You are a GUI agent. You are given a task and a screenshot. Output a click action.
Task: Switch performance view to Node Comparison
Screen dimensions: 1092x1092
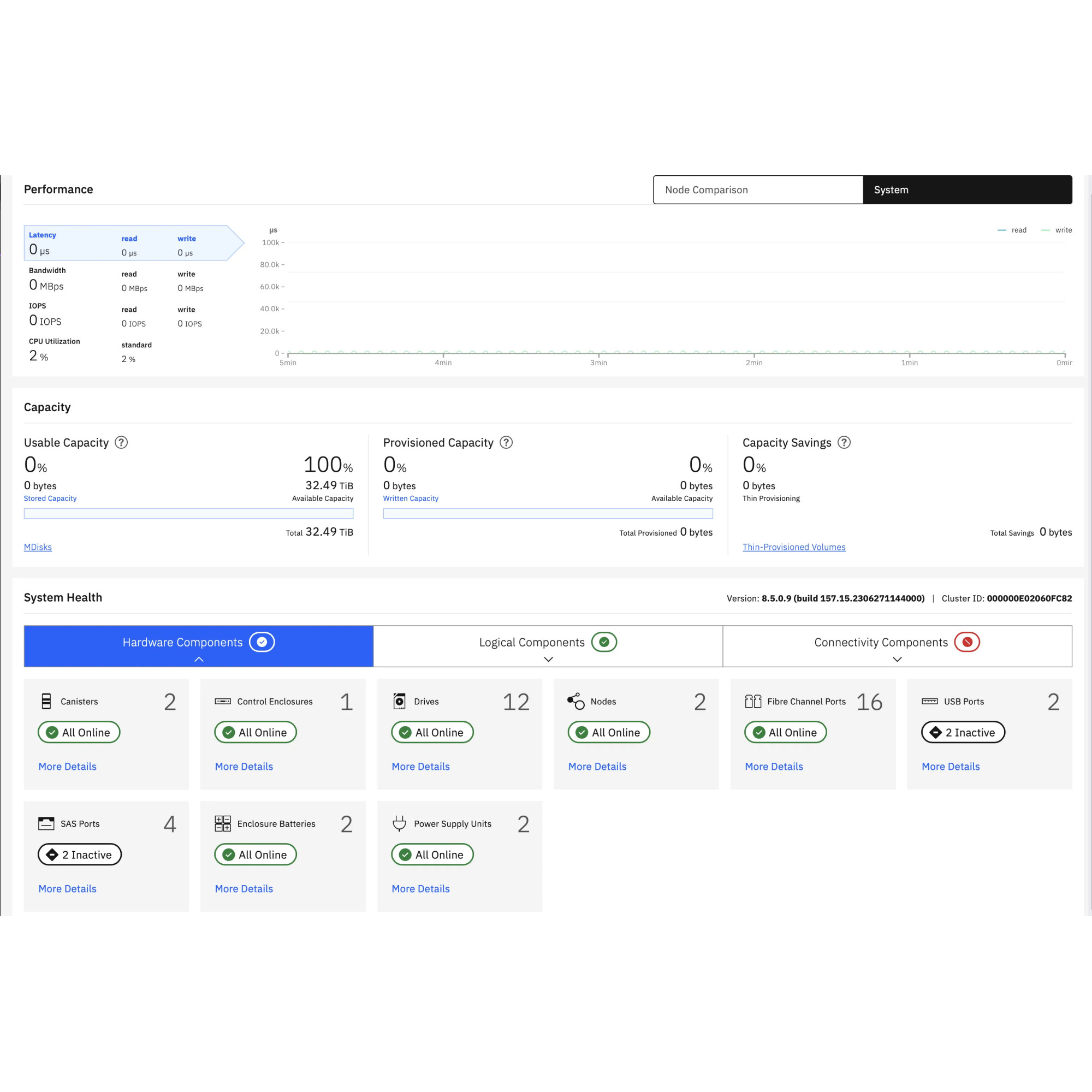pos(757,189)
